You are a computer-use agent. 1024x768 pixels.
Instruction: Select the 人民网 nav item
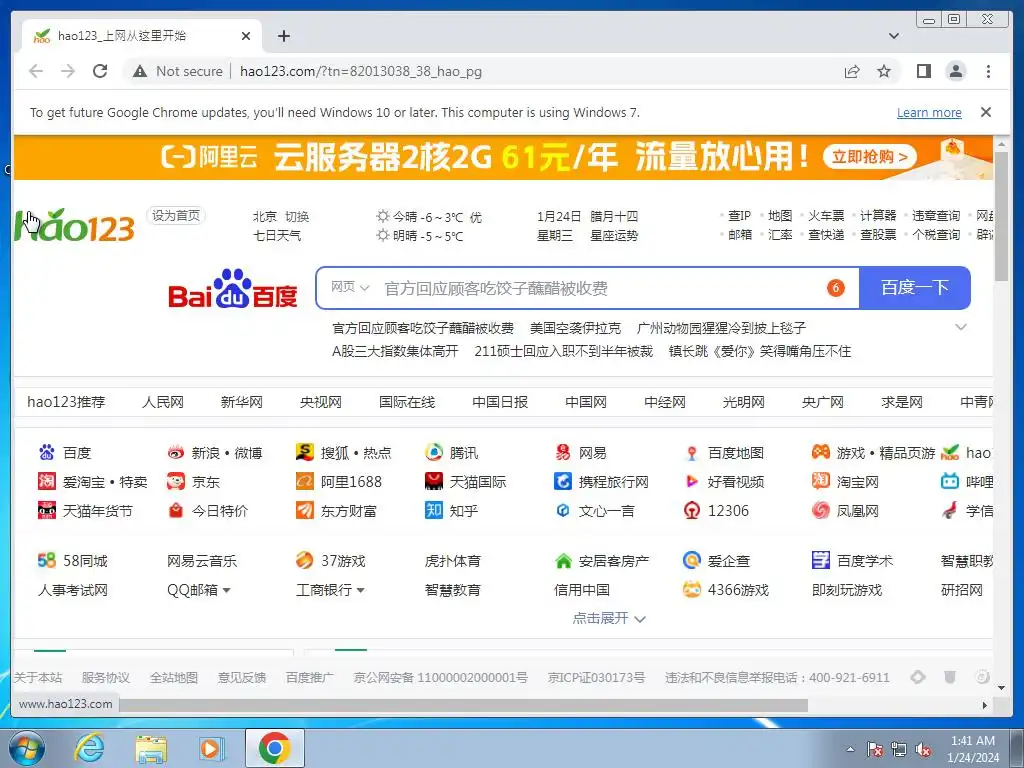coord(163,402)
